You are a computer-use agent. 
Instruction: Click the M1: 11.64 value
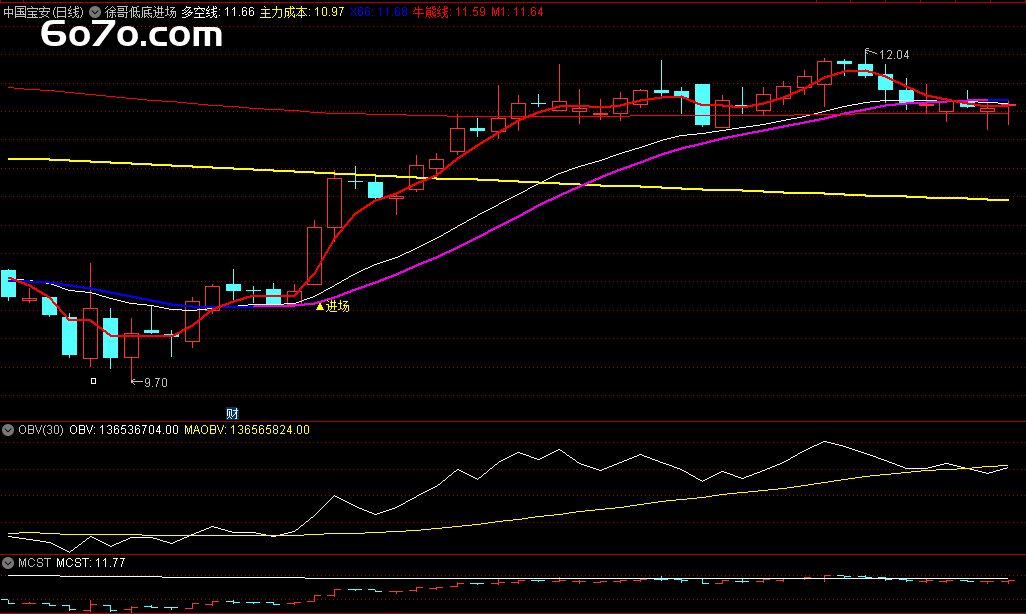coord(516,12)
